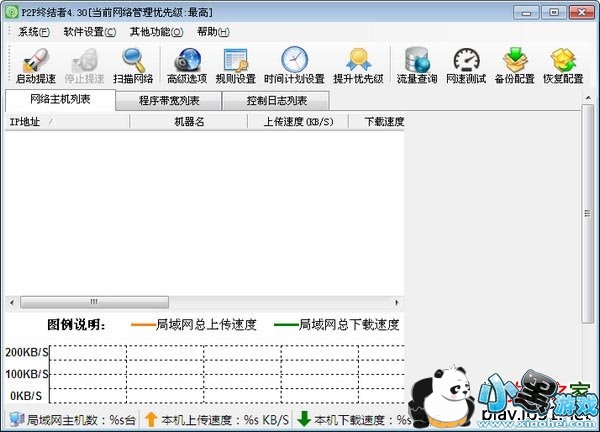The image size is (600, 432).
Task: Click the 启动提速 rocket icon
Action: click(x=36, y=60)
